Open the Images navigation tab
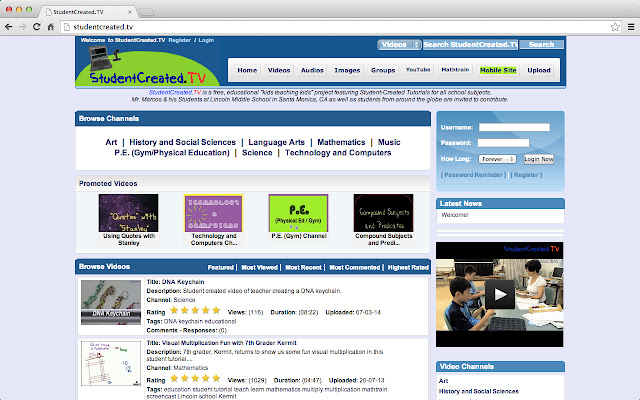This screenshot has height=400, width=640. [347, 70]
